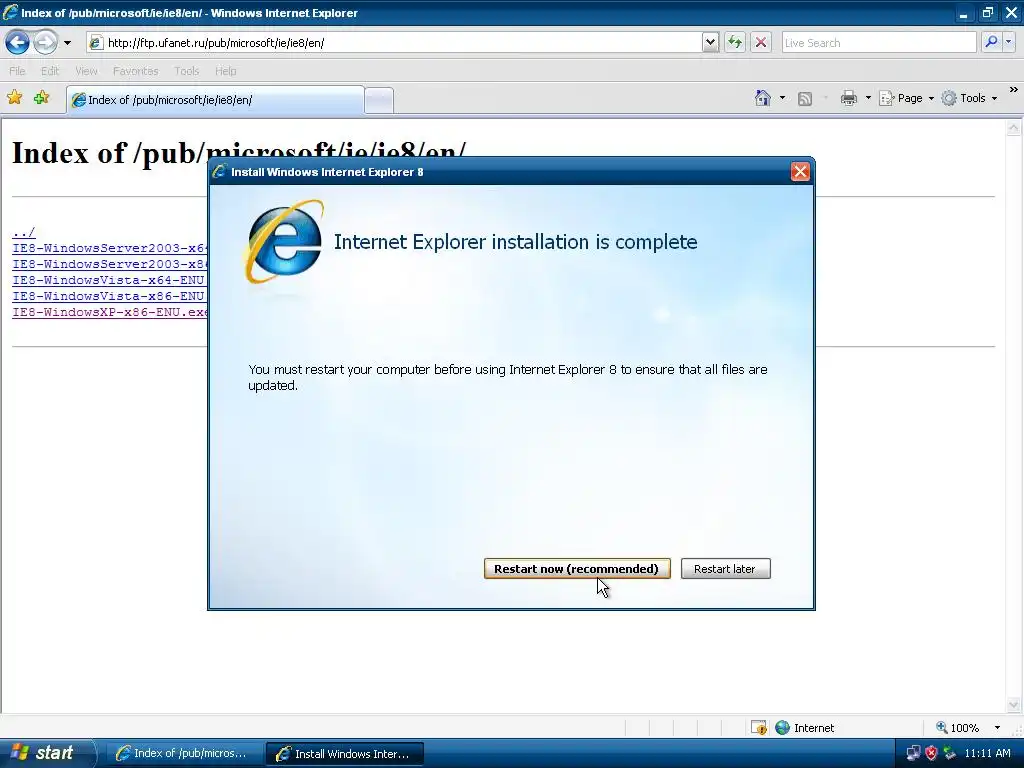Click the page scrollbar up arrow
This screenshot has height=768, width=1024.
1014,128
